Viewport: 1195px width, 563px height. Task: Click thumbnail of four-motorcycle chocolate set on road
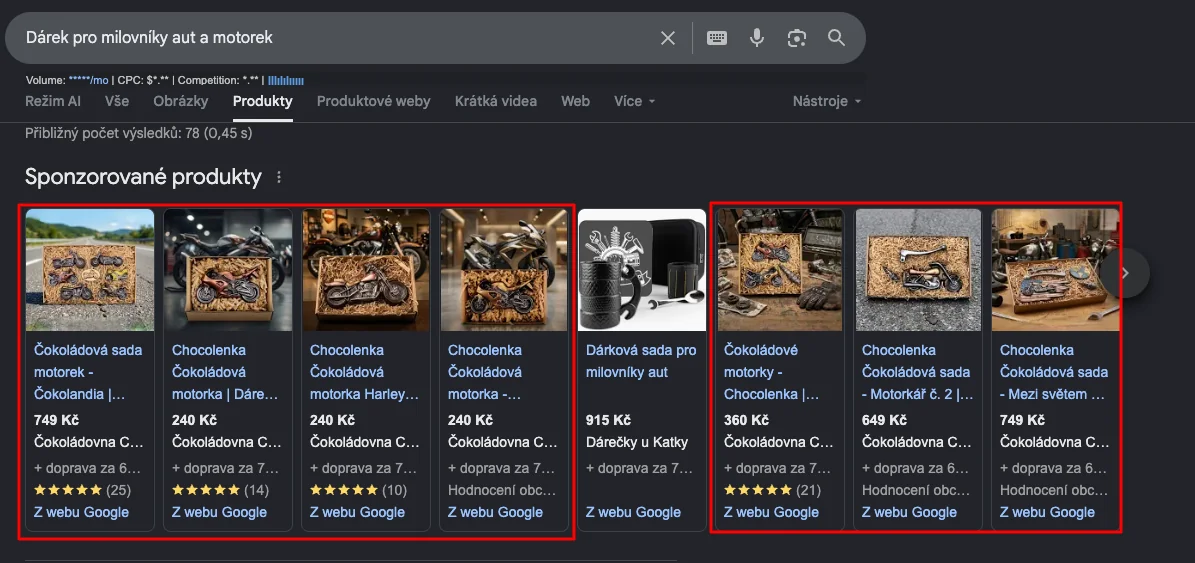point(90,270)
